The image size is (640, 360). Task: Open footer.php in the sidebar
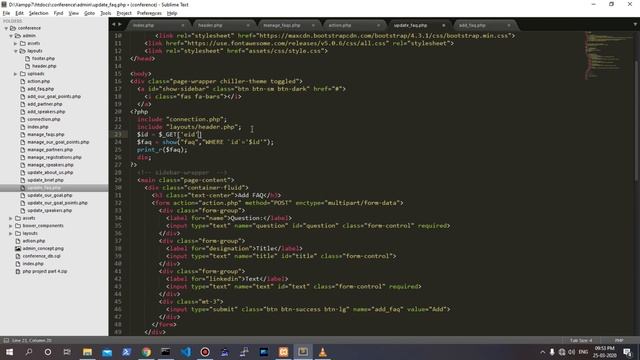coord(43,58)
